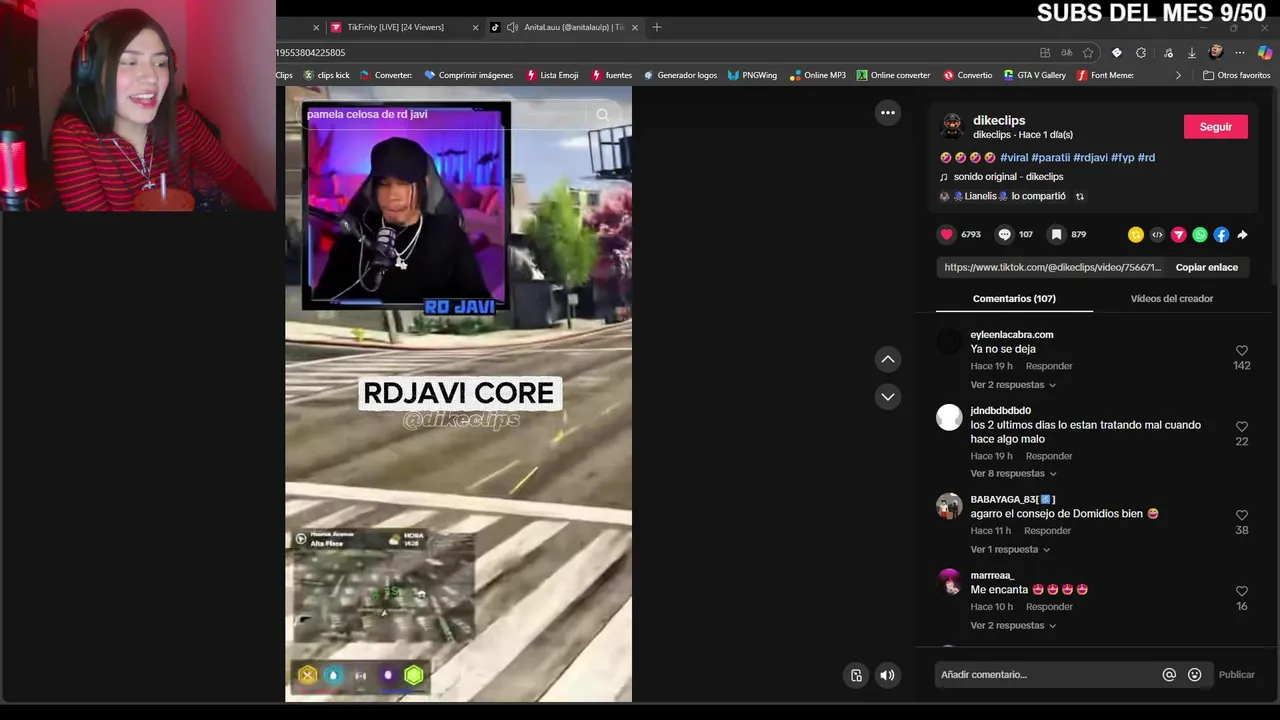Image resolution: width=1280 pixels, height=720 pixels.
Task: Click the 'Añadir comentario...' input field
Action: [1047, 675]
